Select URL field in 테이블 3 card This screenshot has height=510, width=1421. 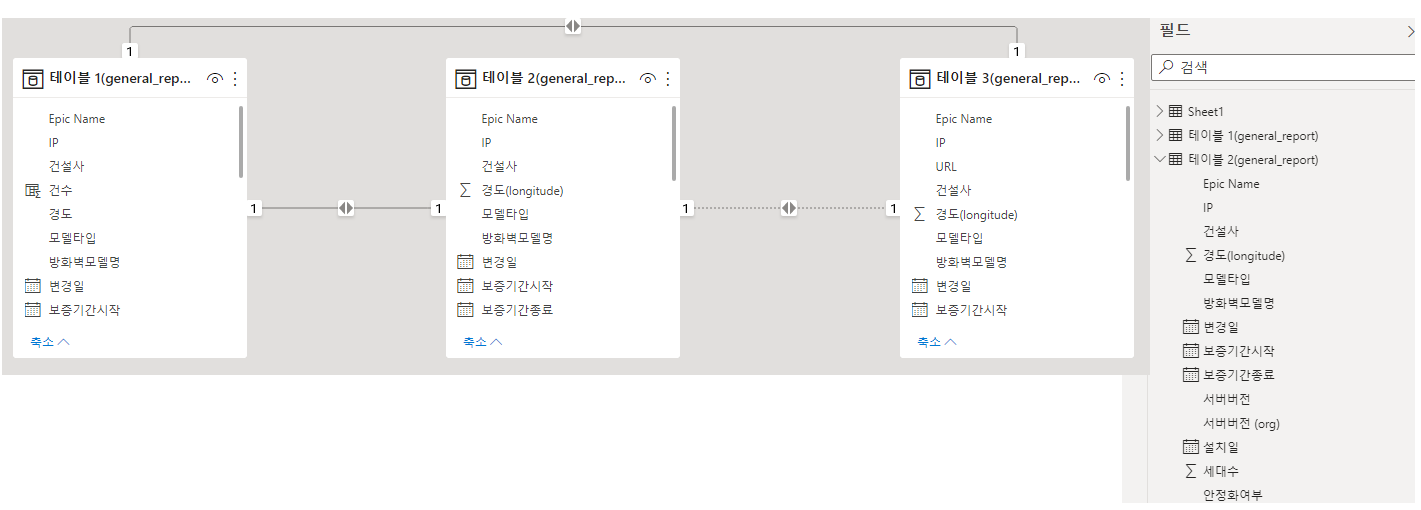(946, 166)
